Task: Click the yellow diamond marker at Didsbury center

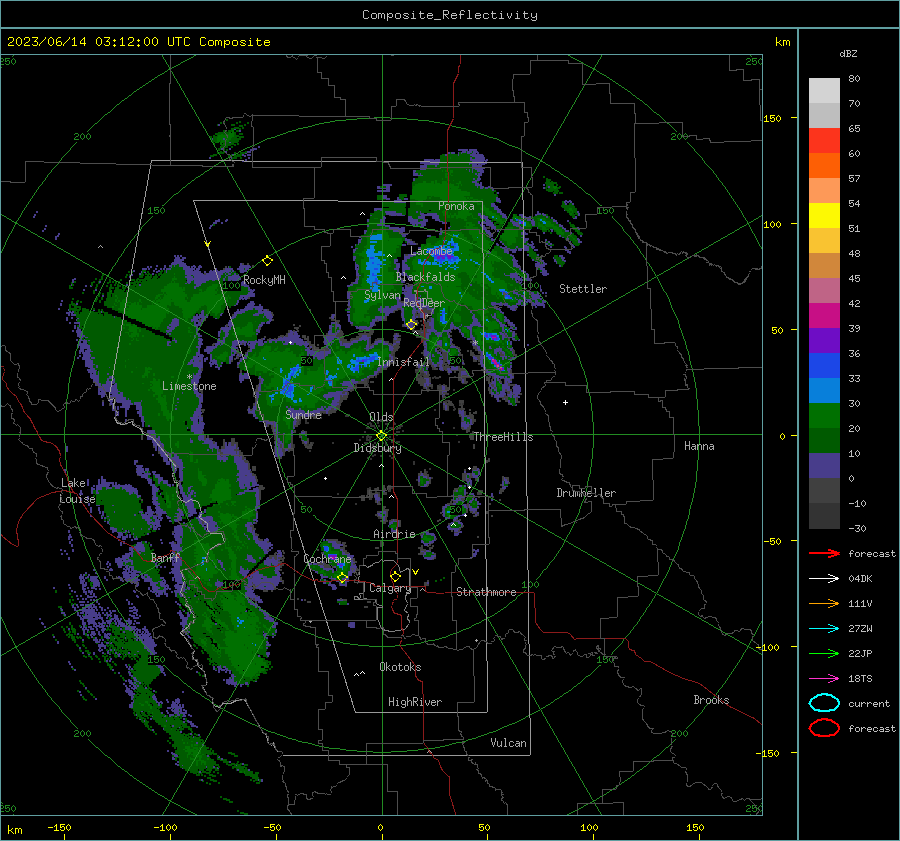Action: [381, 436]
